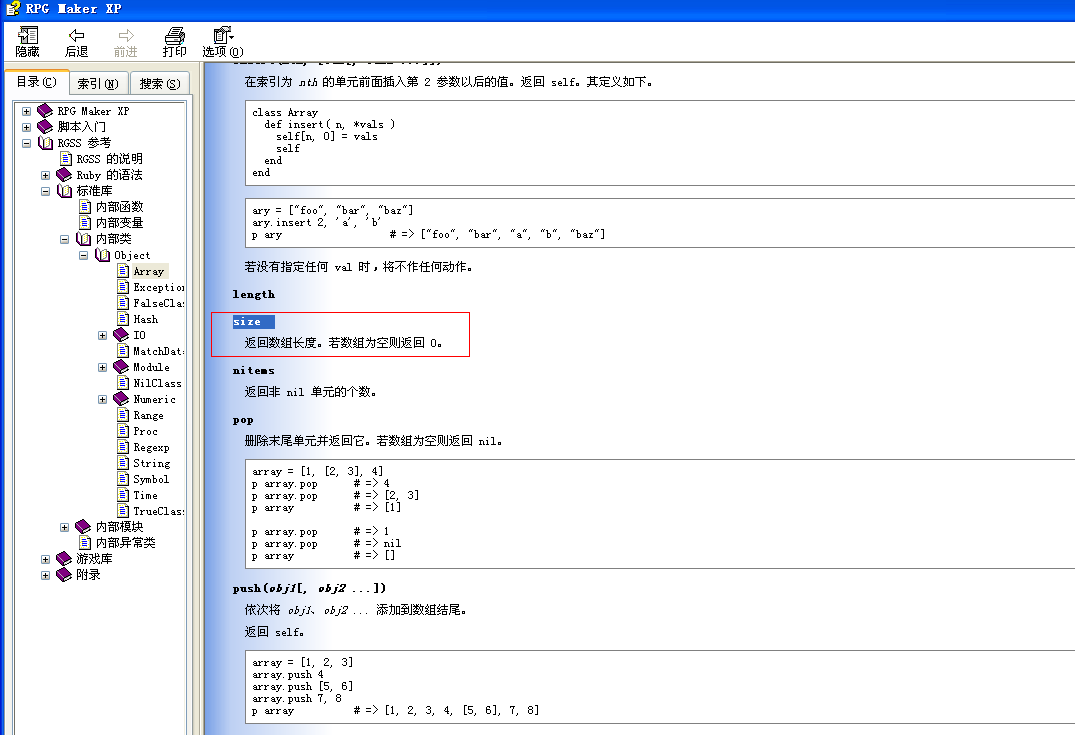Screen dimensions: 1075x735
Task: Click the 内部类 open book icon
Action: pos(84,239)
